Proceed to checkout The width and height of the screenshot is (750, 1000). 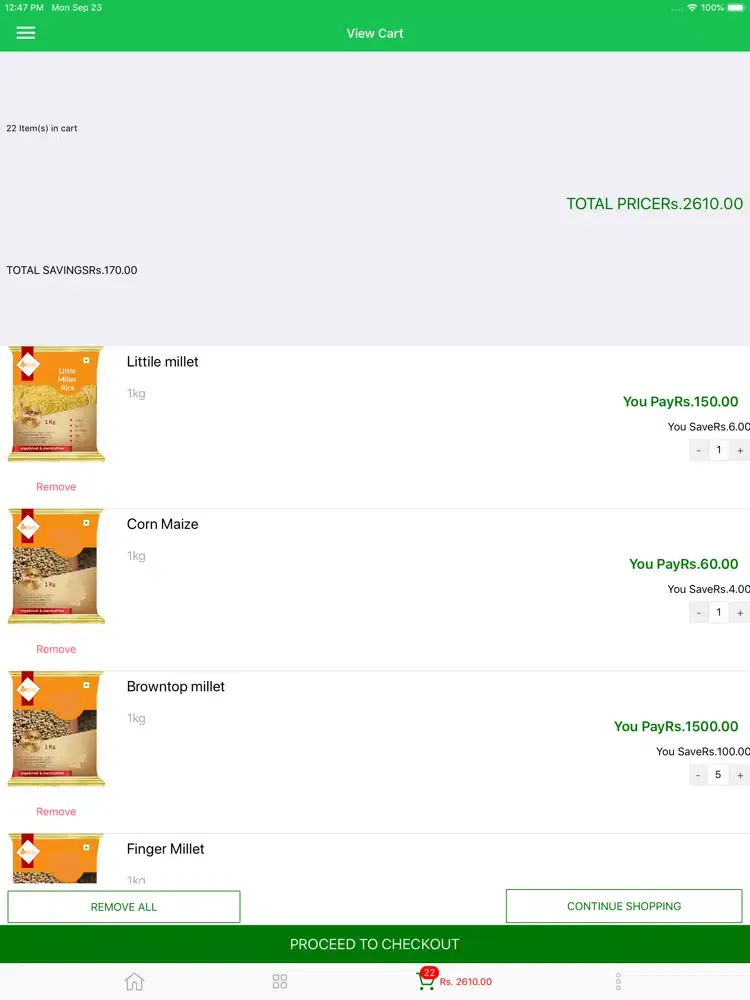point(375,944)
